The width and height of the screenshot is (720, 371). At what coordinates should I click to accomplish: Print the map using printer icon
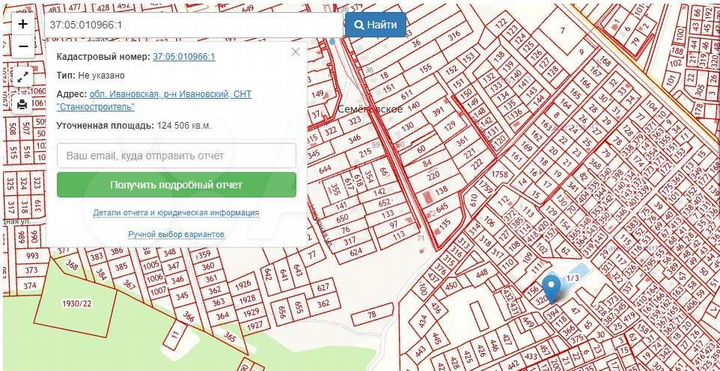click(x=22, y=104)
